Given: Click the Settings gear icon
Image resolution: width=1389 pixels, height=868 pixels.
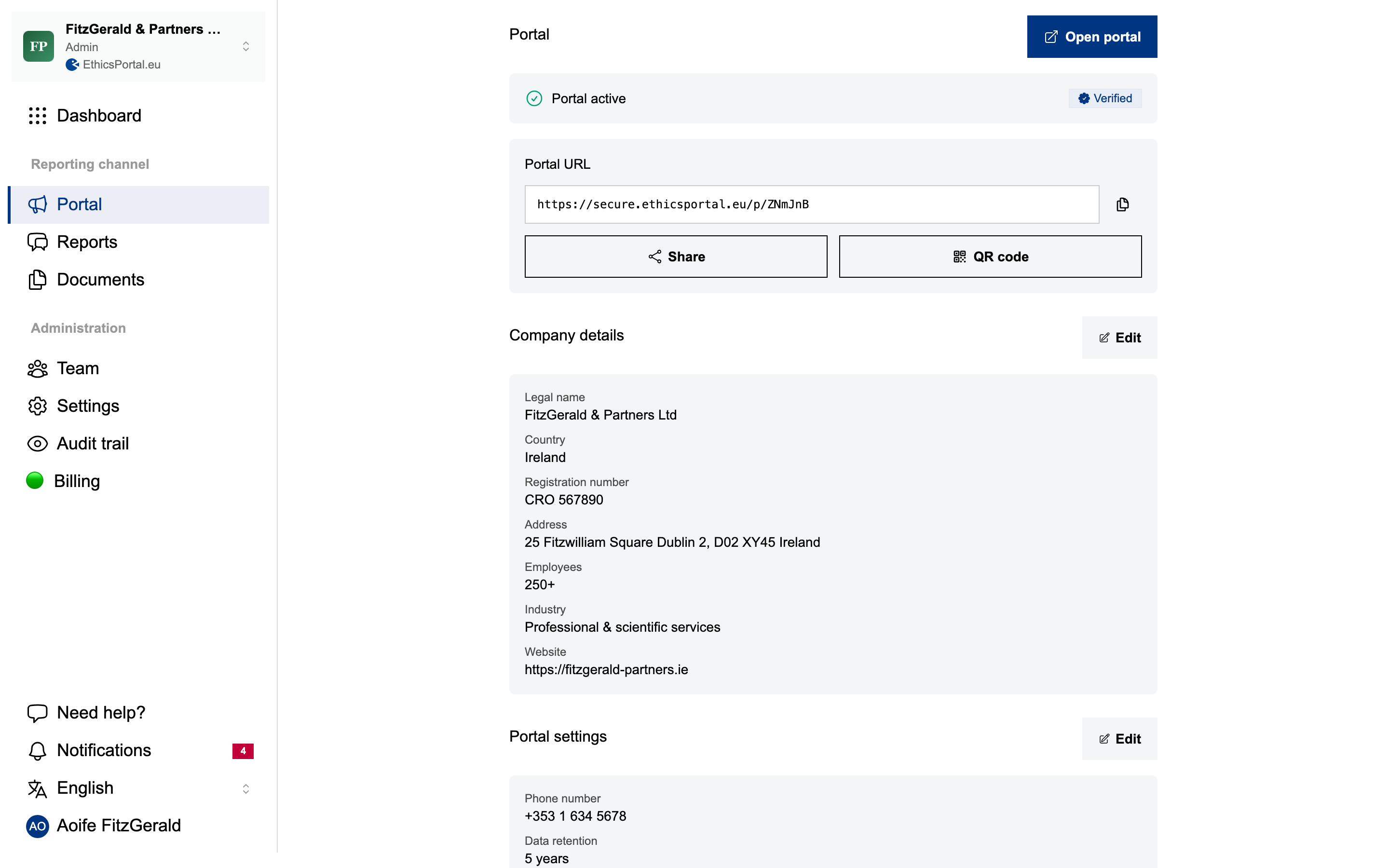Looking at the screenshot, I should 37,406.
